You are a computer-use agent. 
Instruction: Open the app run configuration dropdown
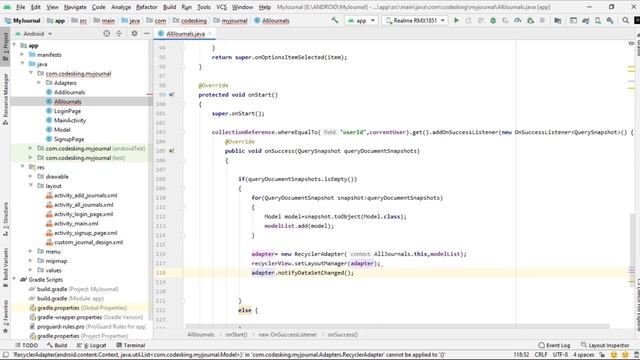pos(361,20)
